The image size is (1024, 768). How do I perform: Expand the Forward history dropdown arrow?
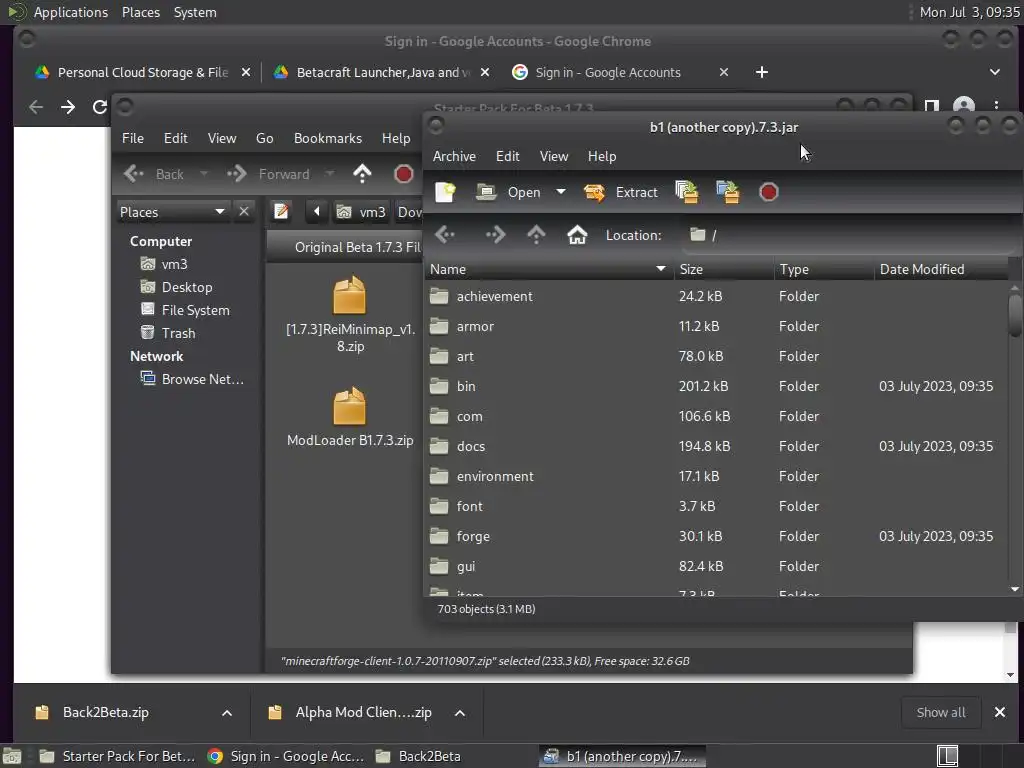330,174
